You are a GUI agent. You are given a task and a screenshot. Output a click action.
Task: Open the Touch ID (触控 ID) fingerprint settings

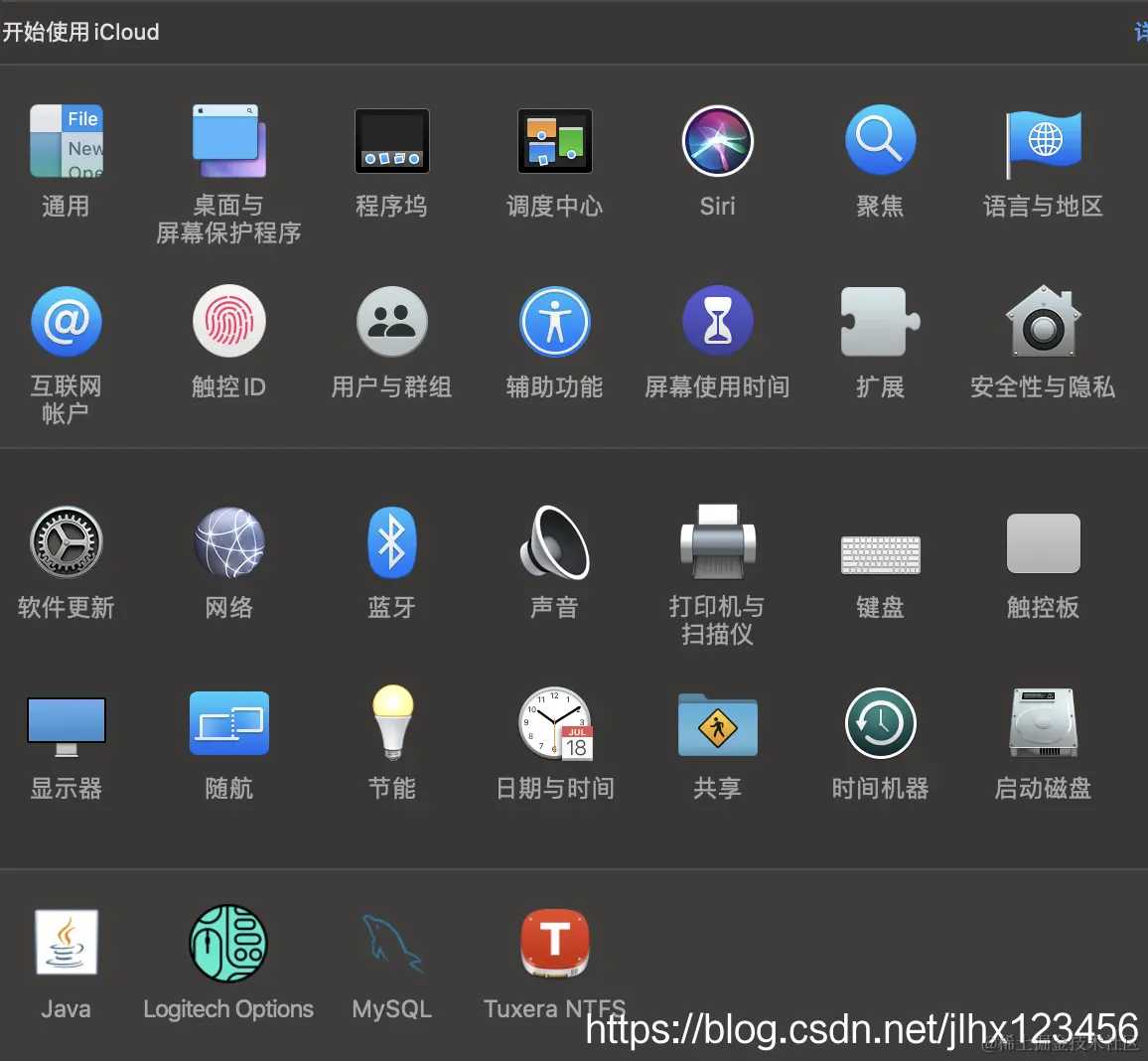coord(228,322)
